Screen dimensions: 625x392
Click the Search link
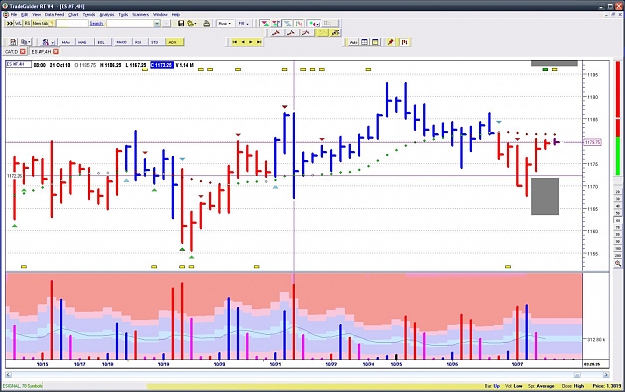point(96,24)
